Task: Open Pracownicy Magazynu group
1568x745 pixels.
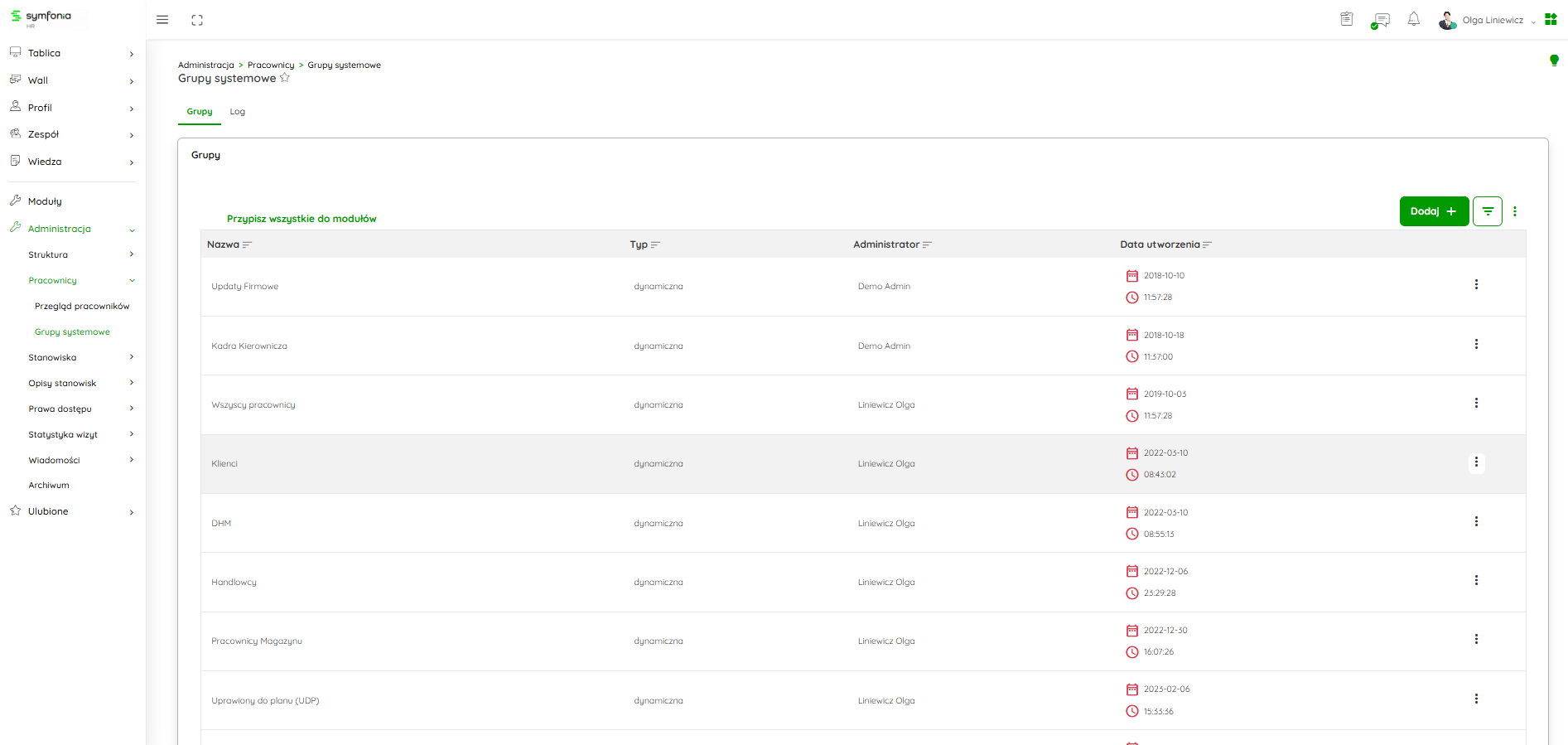Action: (257, 641)
